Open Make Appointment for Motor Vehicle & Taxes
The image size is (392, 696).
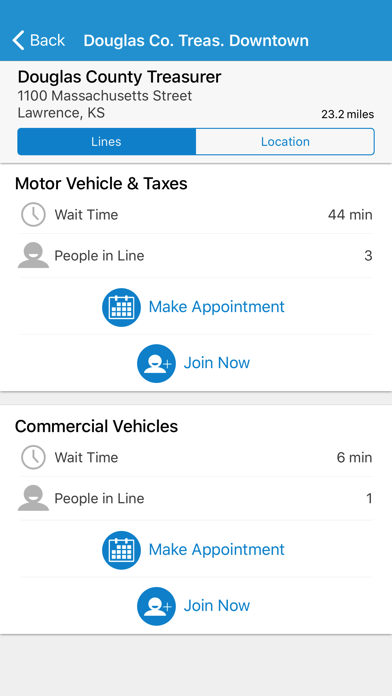[x=216, y=307]
